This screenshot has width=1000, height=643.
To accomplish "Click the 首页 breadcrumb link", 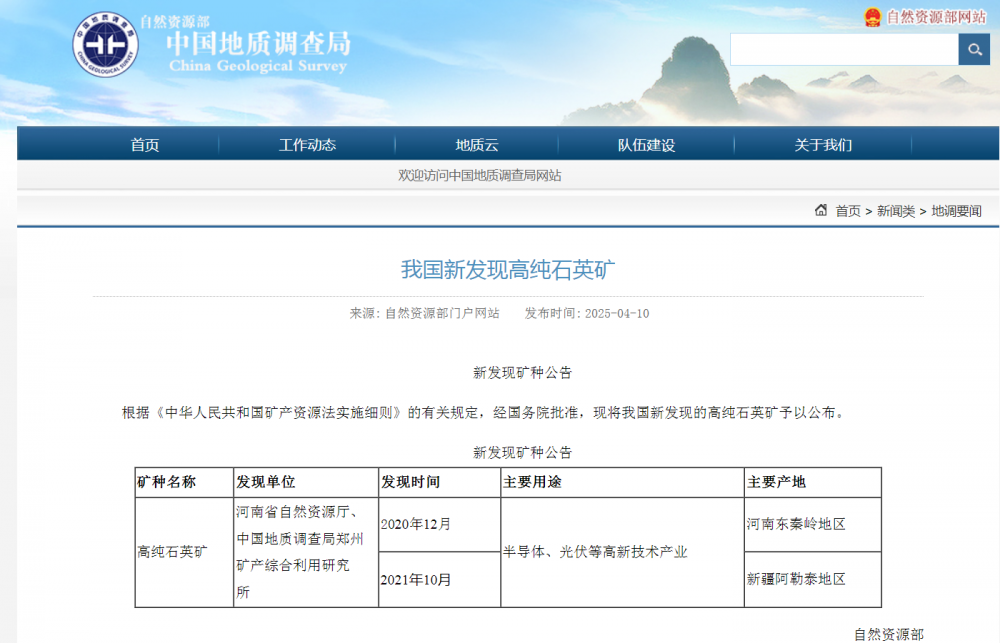I will click(x=847, y=211).
